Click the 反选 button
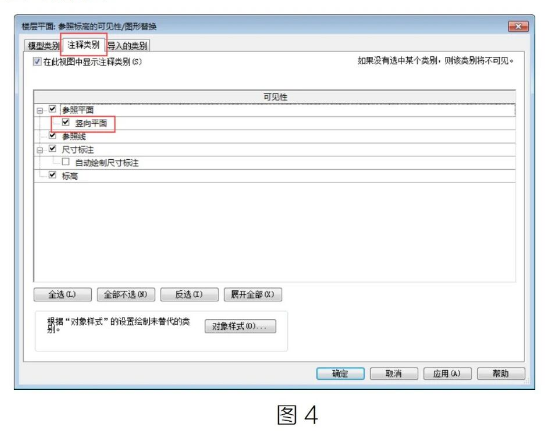This screenshot has width=548, height=433. (189, 295)
